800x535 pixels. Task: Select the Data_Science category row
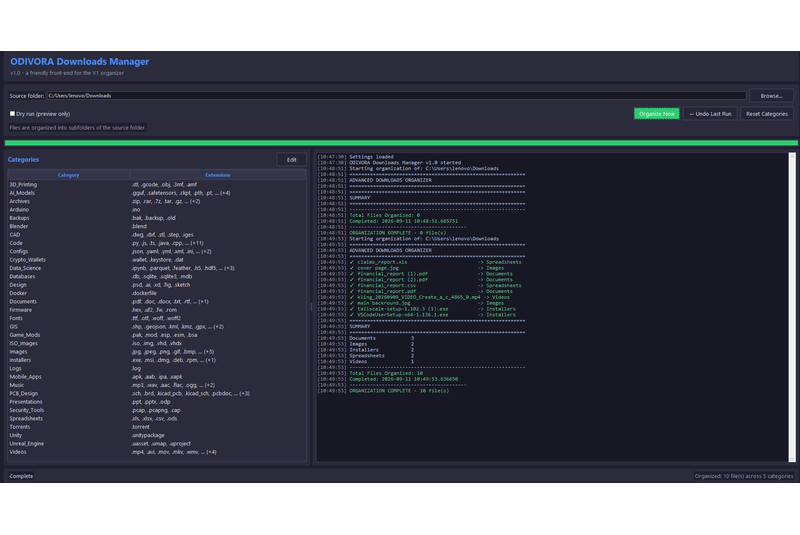pyautogui.click(x=157, y=268)
